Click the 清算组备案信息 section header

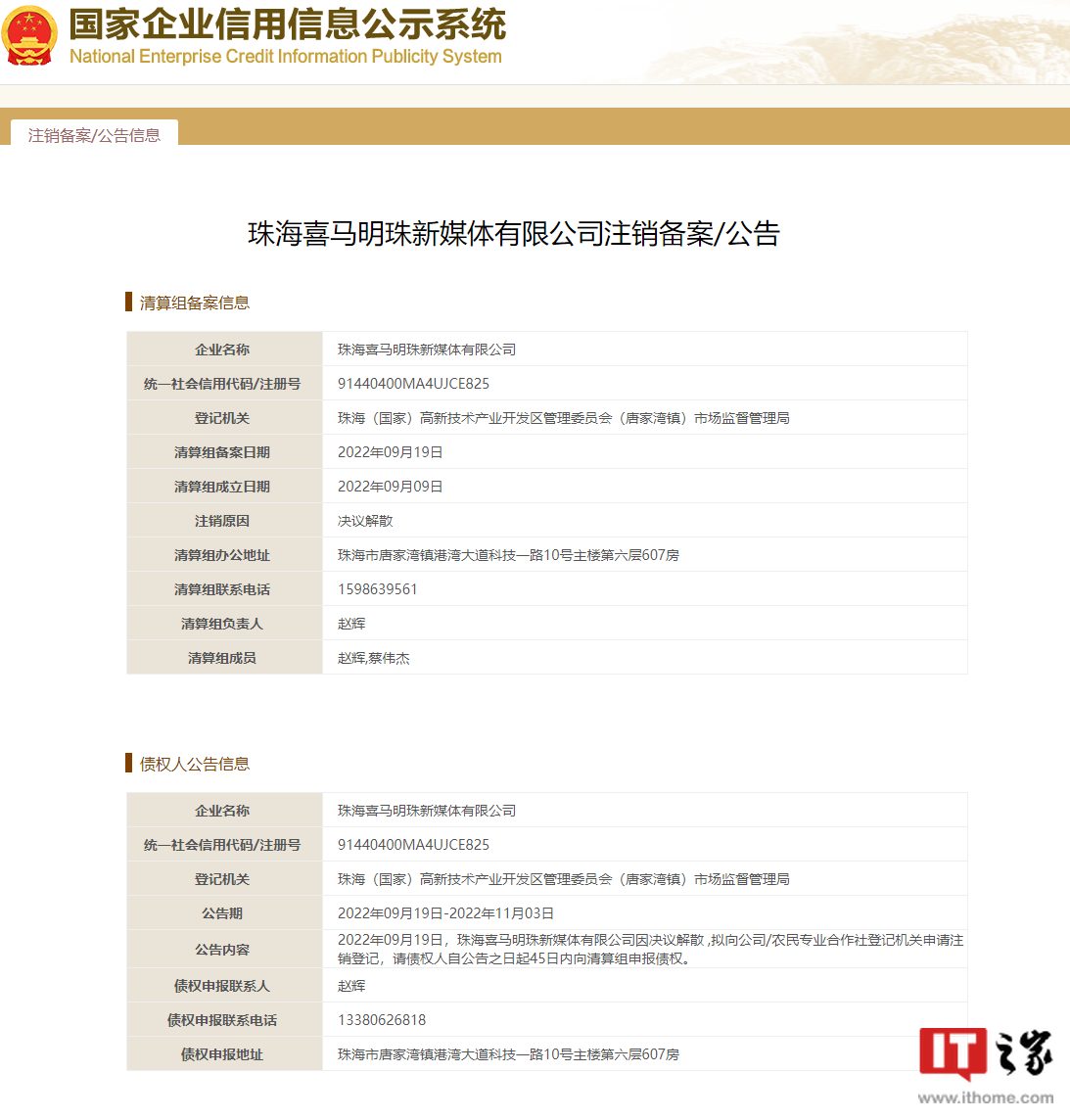tap(194, 303)
